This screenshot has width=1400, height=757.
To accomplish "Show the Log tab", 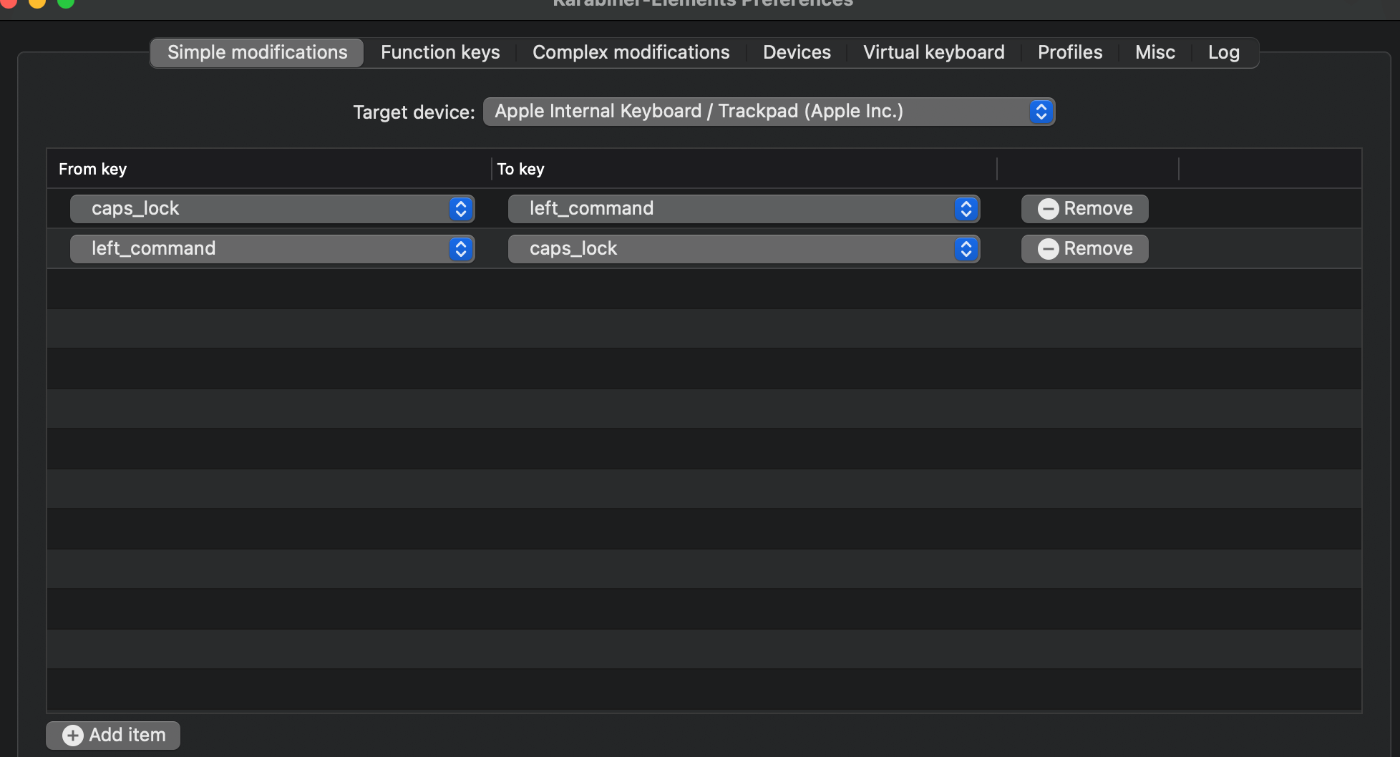I will tap(1224, 53).
